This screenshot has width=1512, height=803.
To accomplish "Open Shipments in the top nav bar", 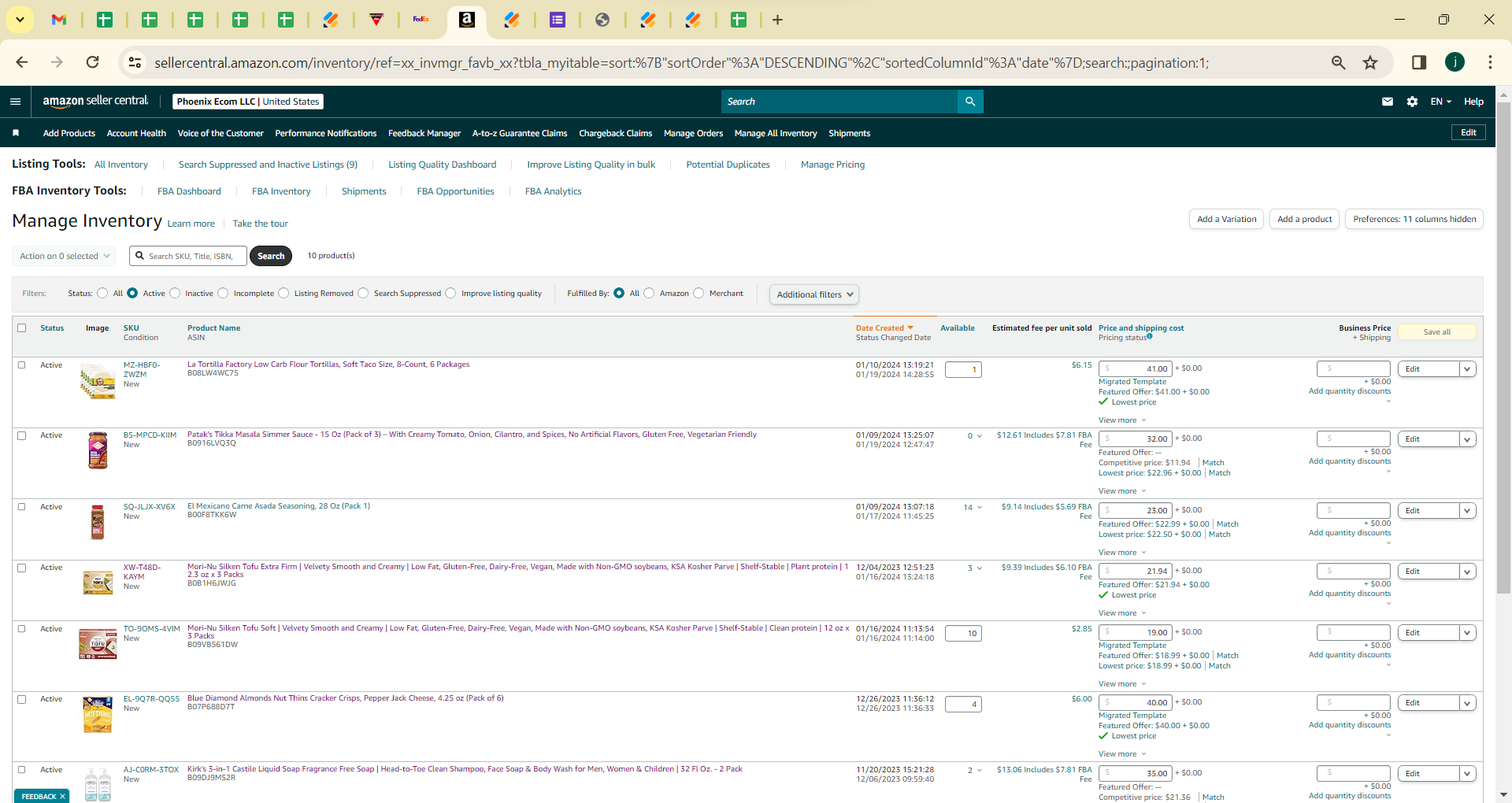I will (850, 133).
